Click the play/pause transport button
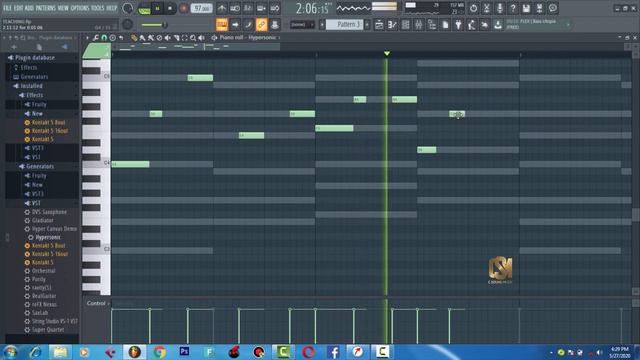 pyautogui.click(x=158, y=8)
